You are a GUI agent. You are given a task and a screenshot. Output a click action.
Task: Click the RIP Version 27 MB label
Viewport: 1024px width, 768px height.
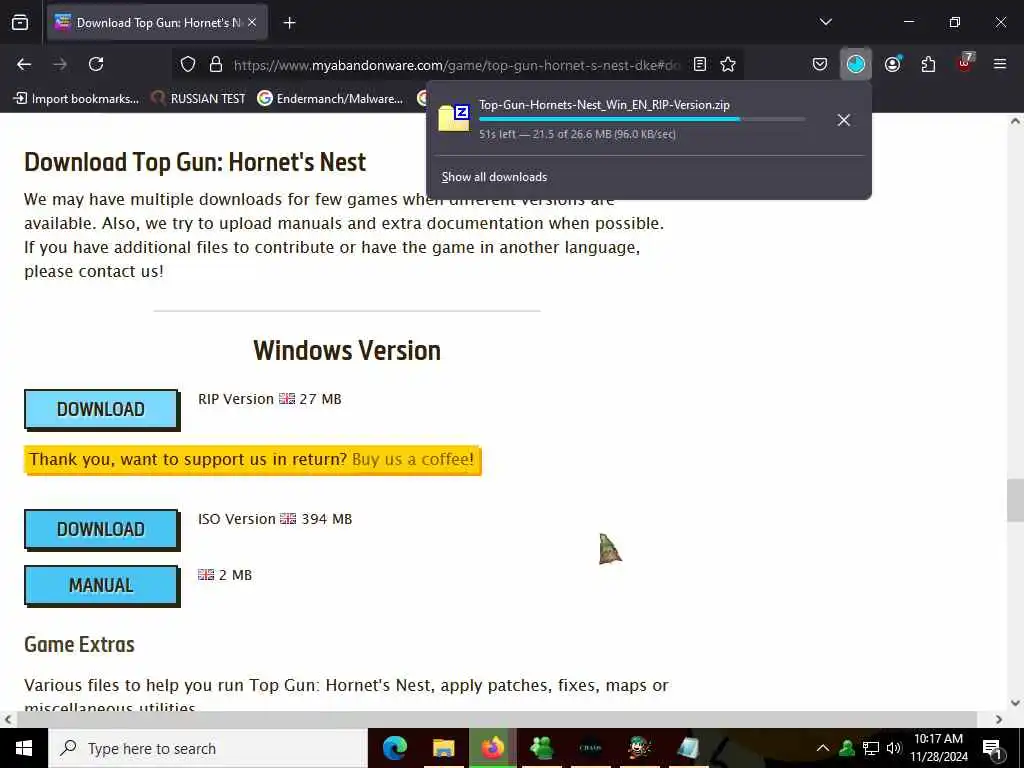tap(270, 399)
